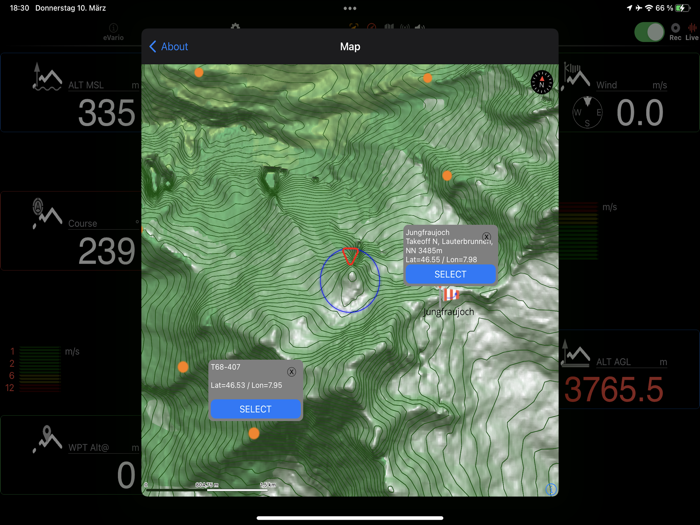700x525 pixels.
Task: Enable Live tracking icon
Action: (x=692, y=31)
